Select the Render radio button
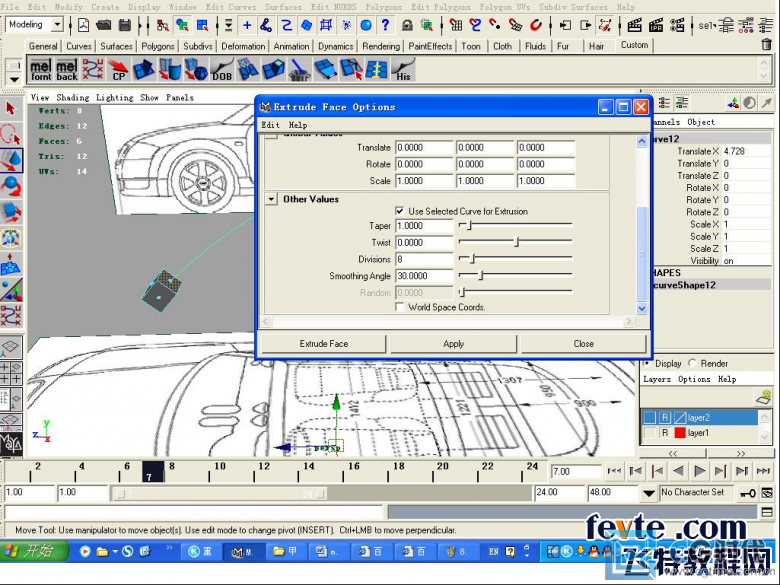 (x=692, y=363)
